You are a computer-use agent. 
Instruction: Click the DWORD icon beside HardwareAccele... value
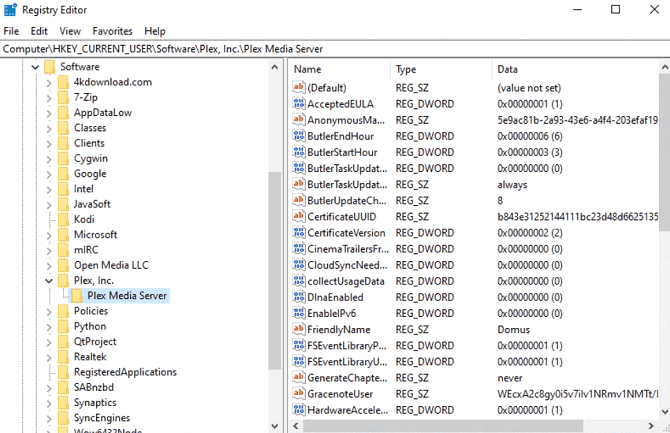[x=299, y=409]
